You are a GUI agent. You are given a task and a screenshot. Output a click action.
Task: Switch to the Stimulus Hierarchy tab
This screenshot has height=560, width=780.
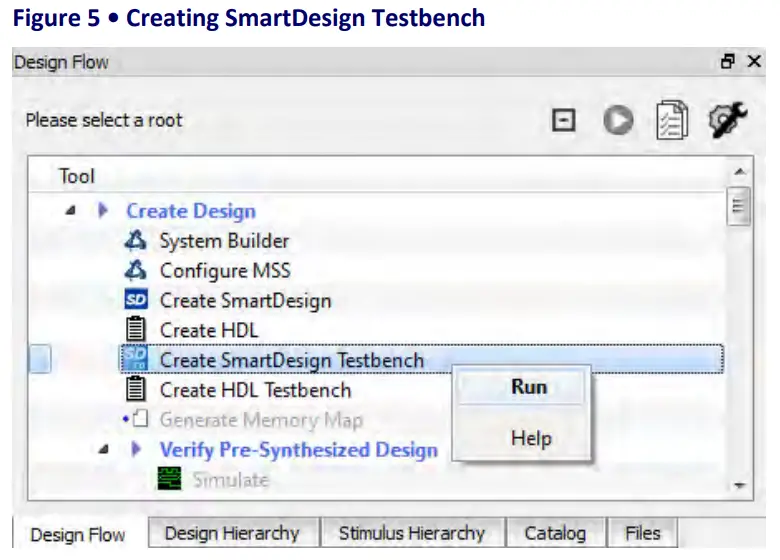click(x=412, y=533)
